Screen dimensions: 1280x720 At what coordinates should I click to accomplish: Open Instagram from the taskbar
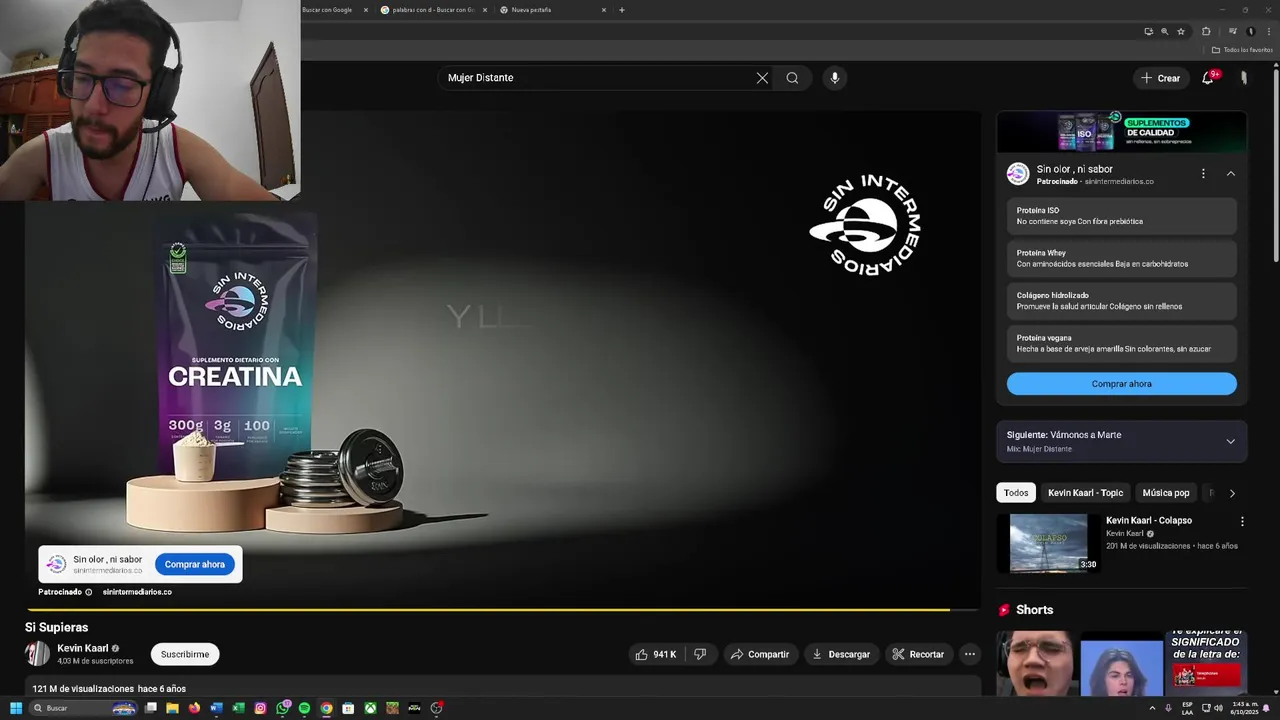[260, 708]
